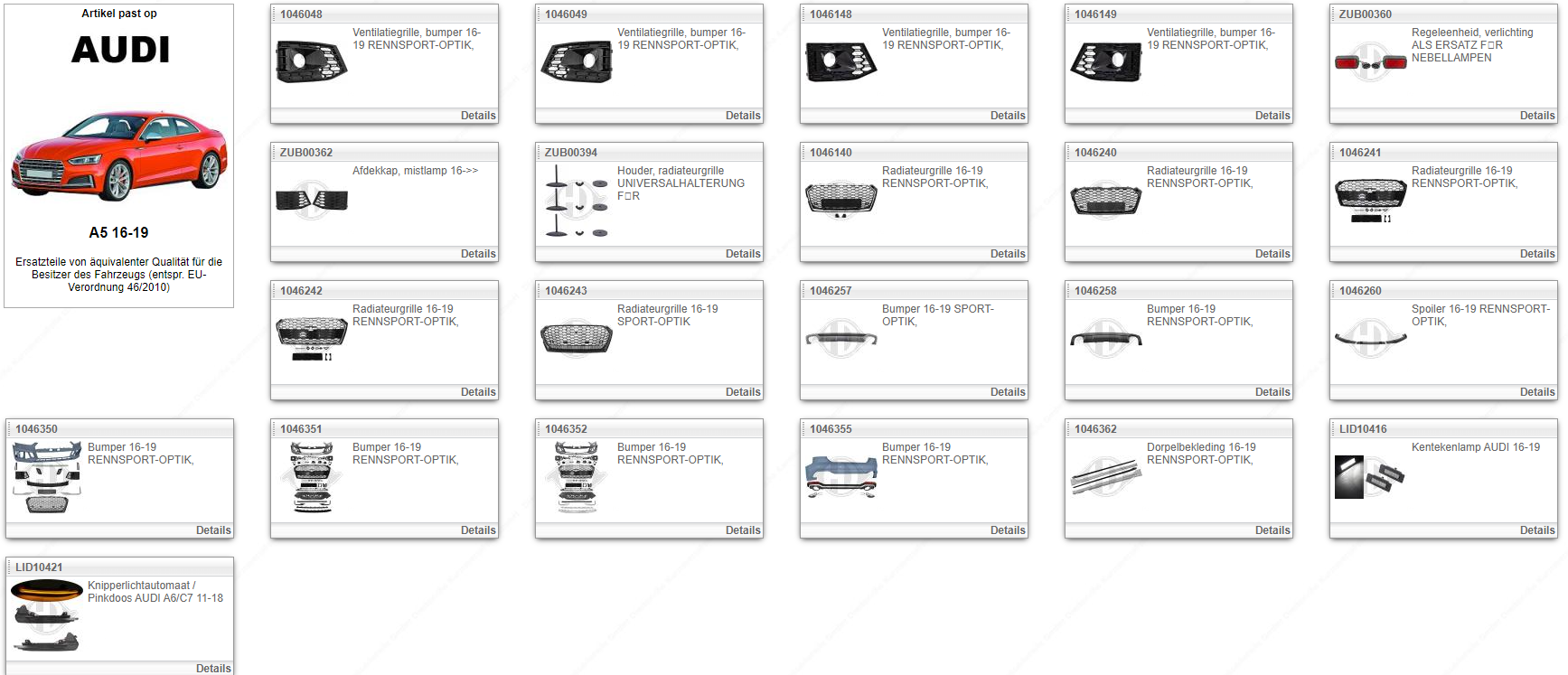Click the LID10421 turn signal image
Screen dimensions: 1568x675
tap(46, 614)
